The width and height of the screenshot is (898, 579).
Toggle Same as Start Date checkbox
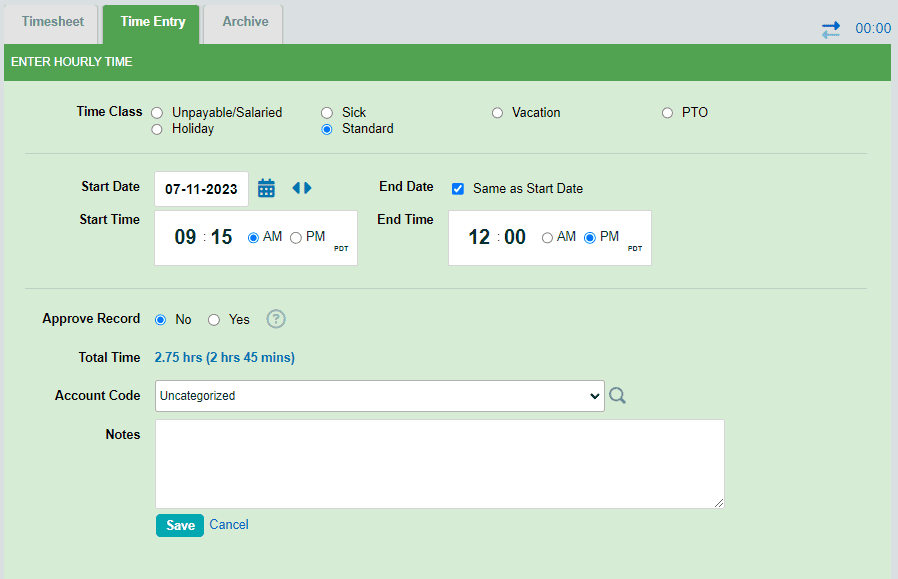click(458, 189)
